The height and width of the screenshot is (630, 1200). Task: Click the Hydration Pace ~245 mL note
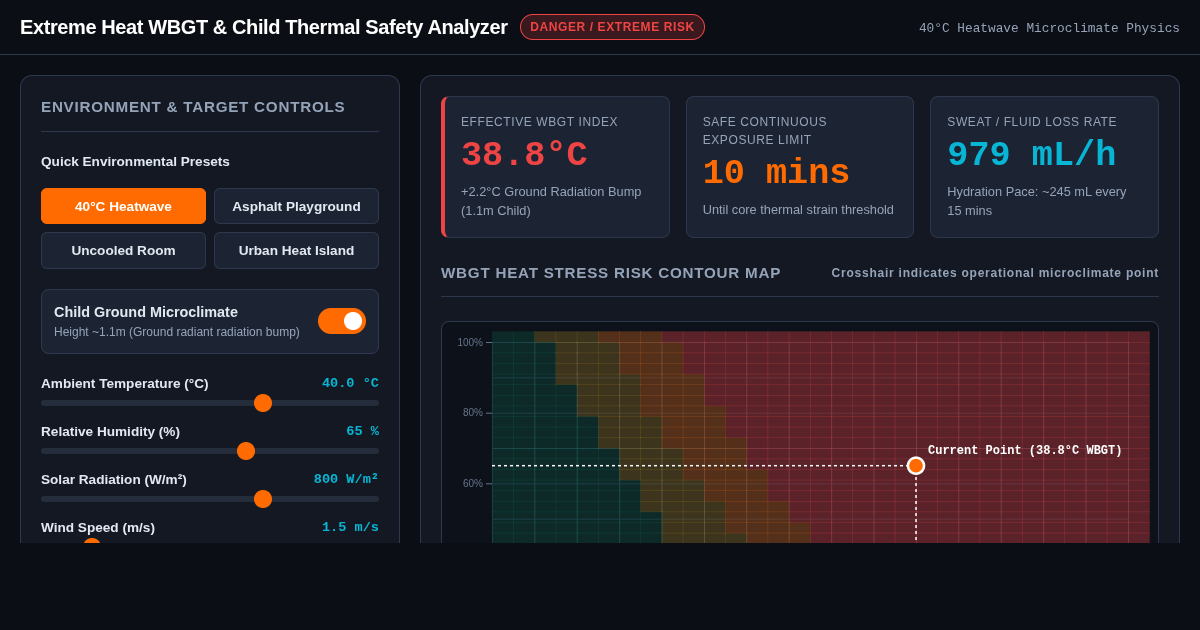pyautogui.click(x=1037, y=201)
